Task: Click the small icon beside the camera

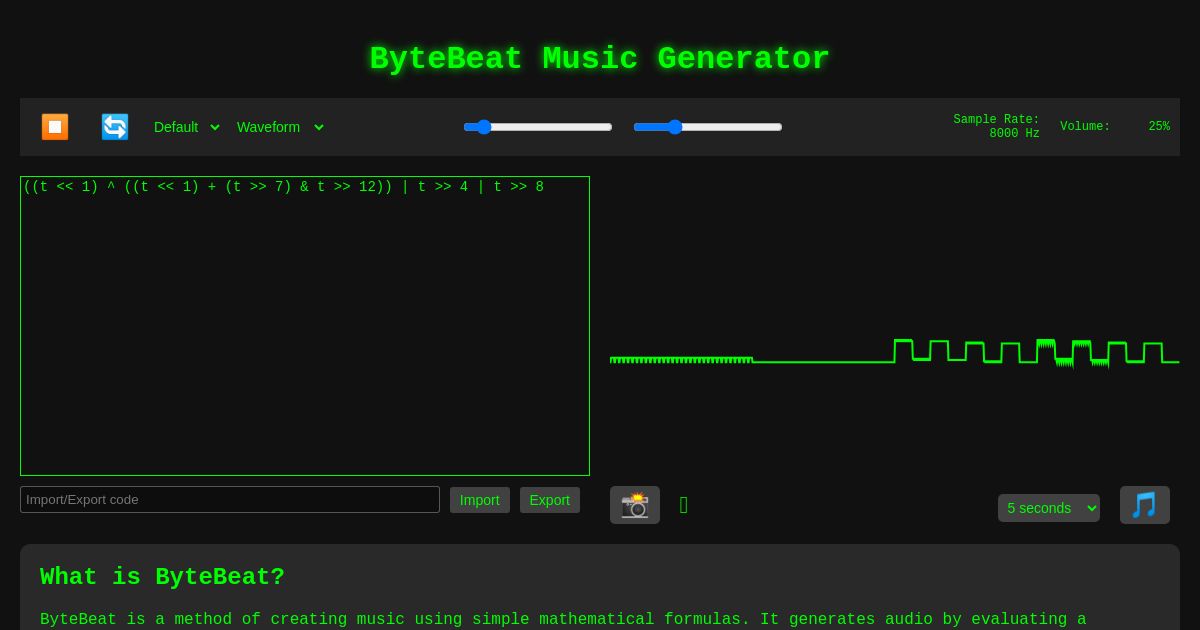Action: click(684, 505)
